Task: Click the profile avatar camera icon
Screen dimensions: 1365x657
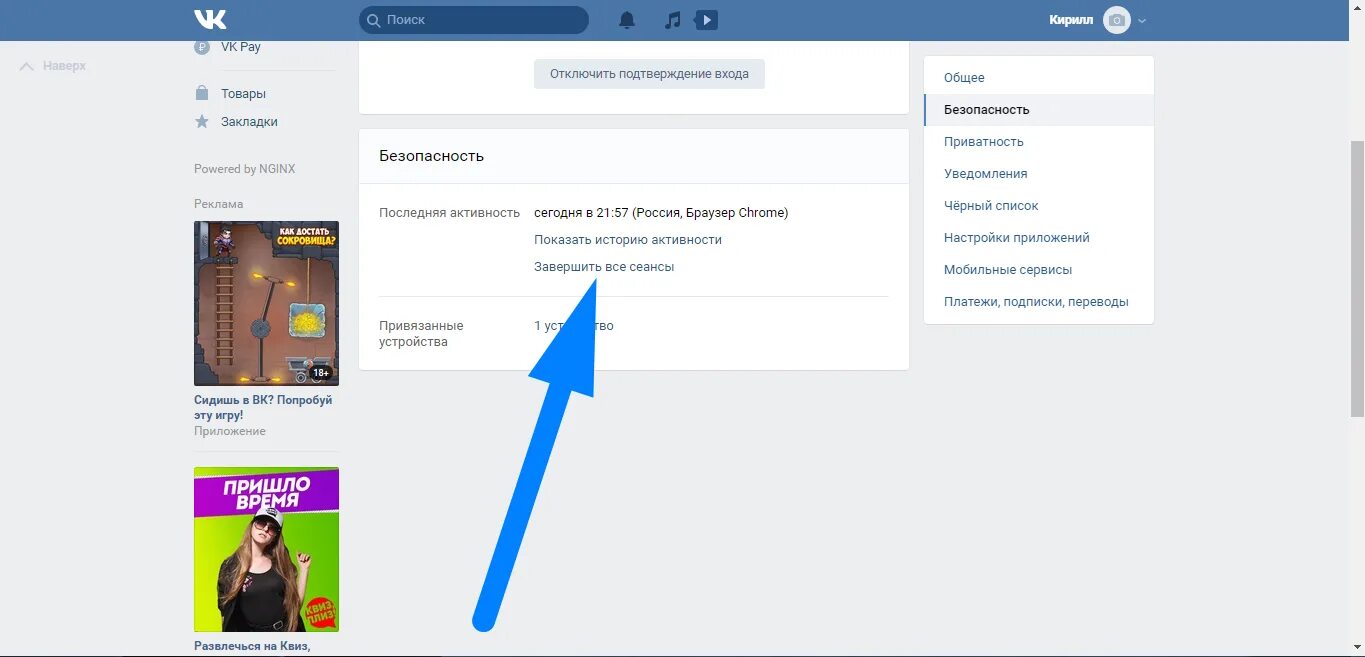Action: [1117, 20]
